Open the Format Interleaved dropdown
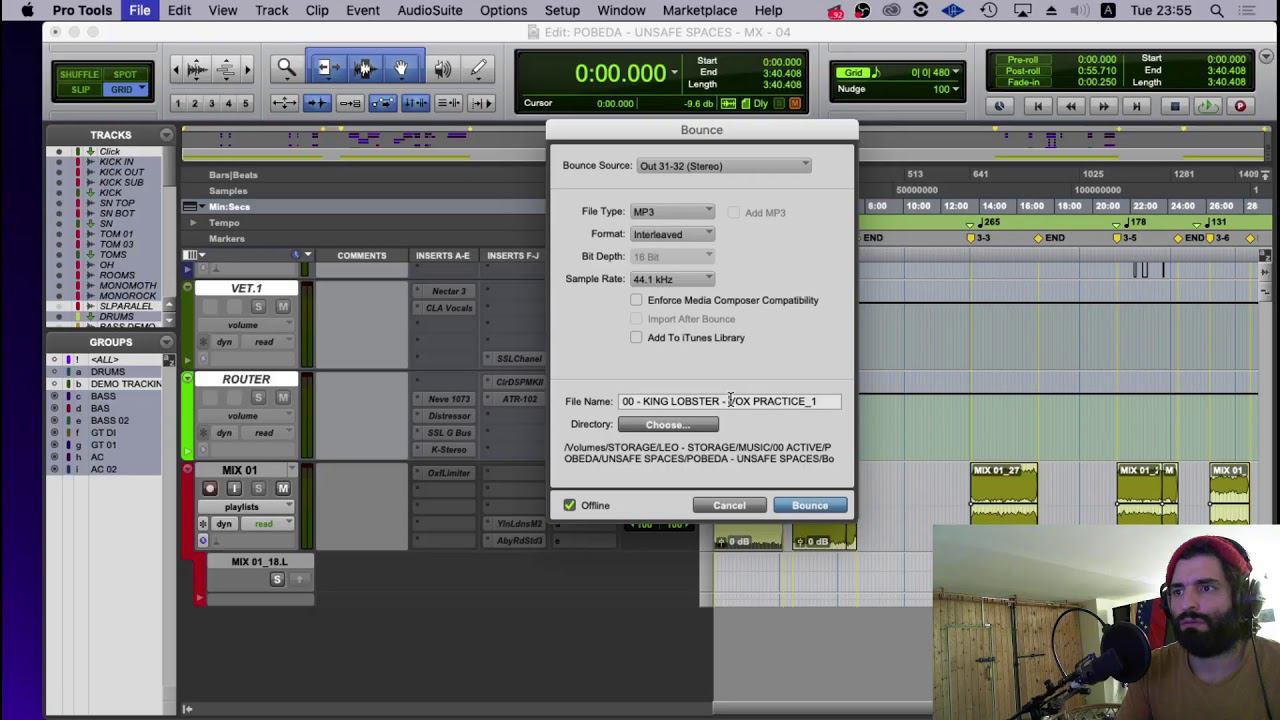The image size is (1280, 720). (672, 234)
